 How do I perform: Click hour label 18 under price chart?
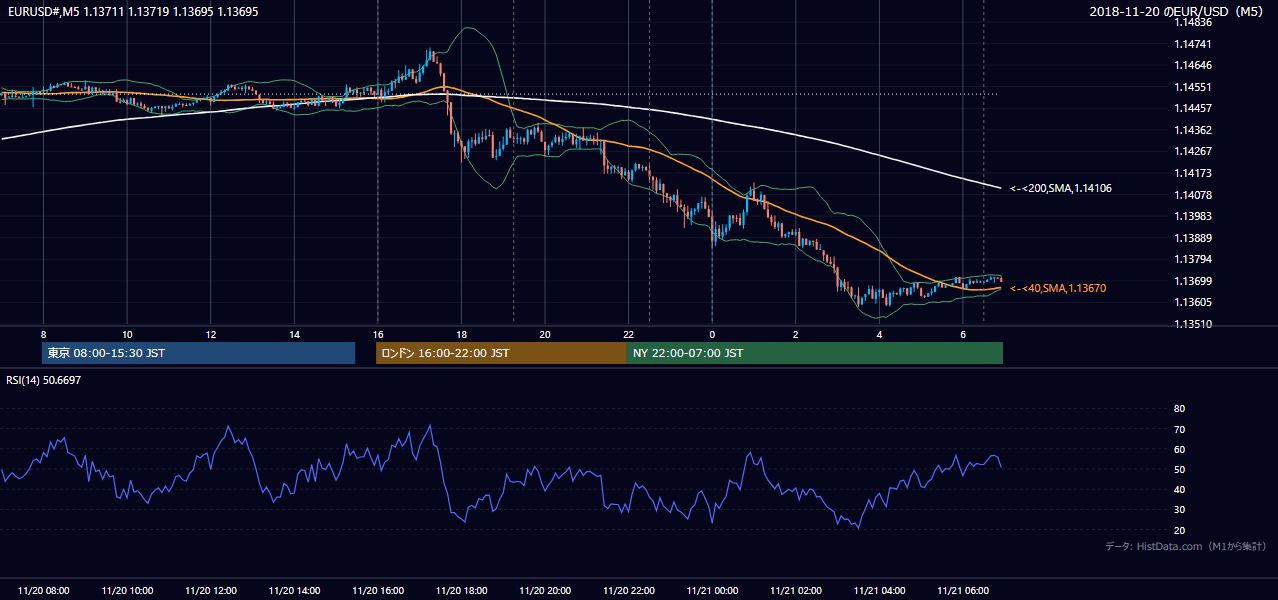pos(461,334)
